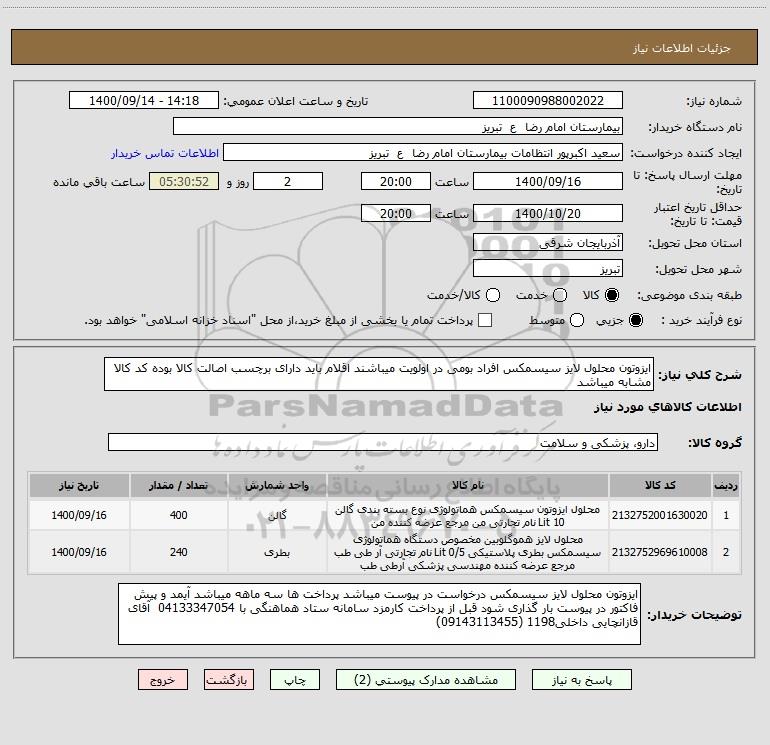
Task: Click the بازگشت back button
Action: [229, 680]
